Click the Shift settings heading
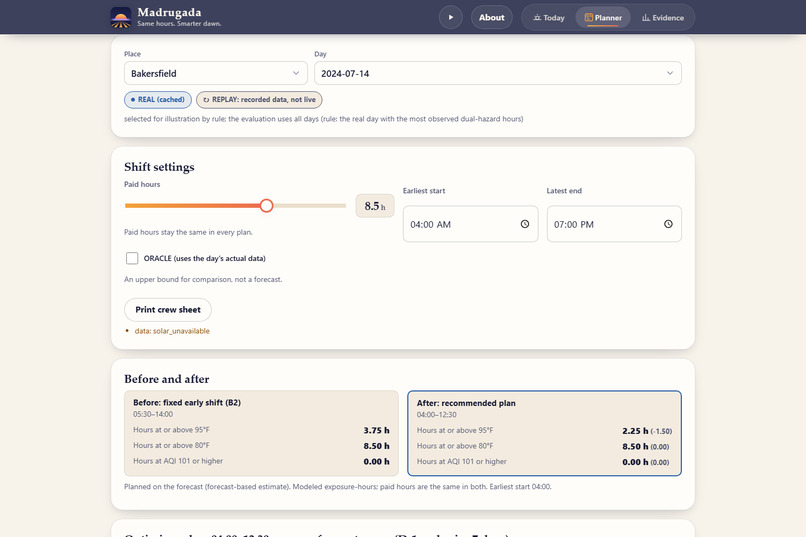The width and height of the screenshot is (806, 537). click(x=159, y=167)
